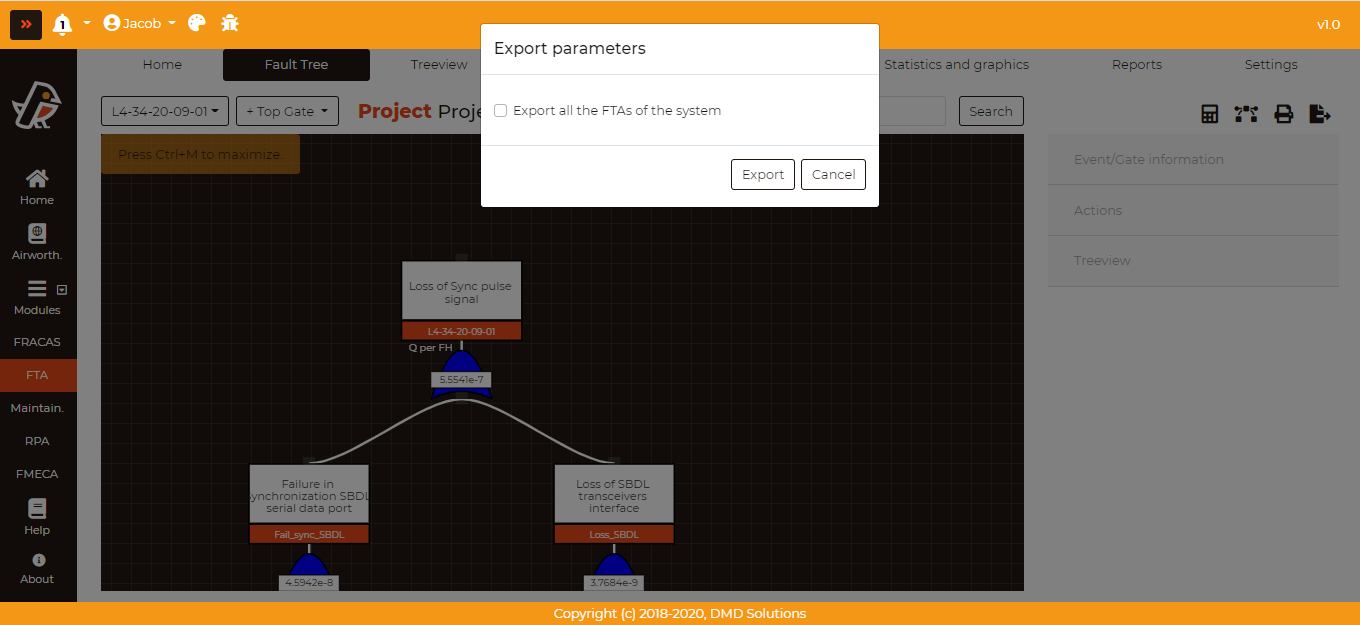Select the Loss of Sync pulse signal node
Image resolution: width=1360 pixels, height=625 pixels.
click(461, 292)
